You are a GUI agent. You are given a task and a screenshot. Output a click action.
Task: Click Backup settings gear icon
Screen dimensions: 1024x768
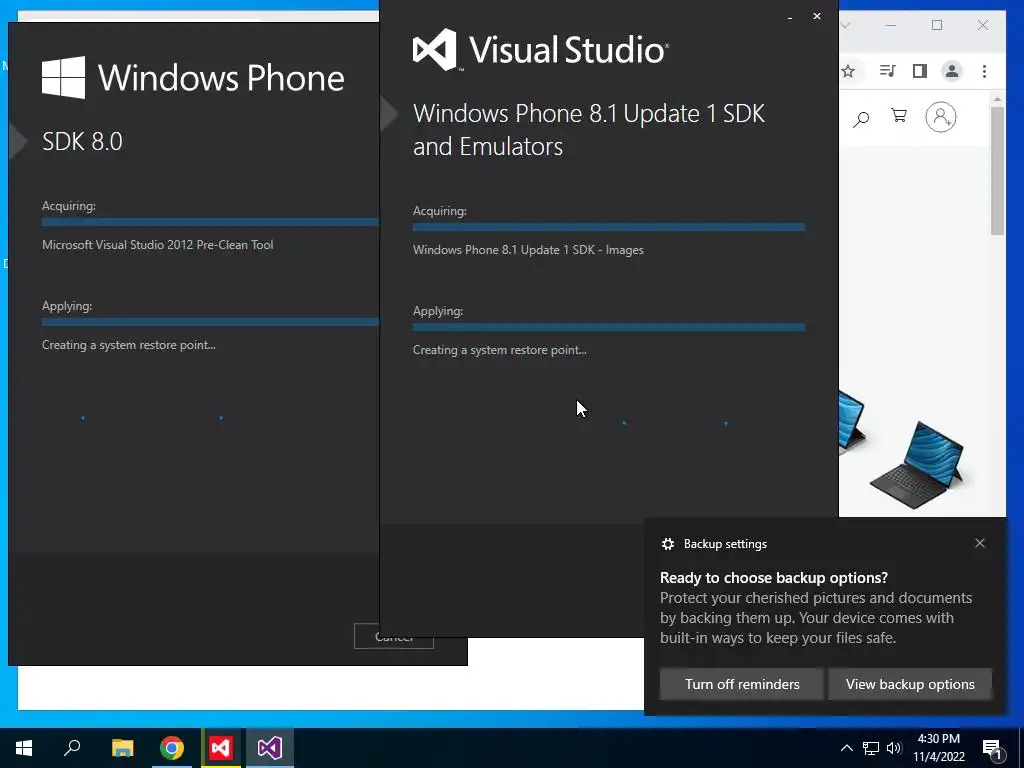(667, 544)
